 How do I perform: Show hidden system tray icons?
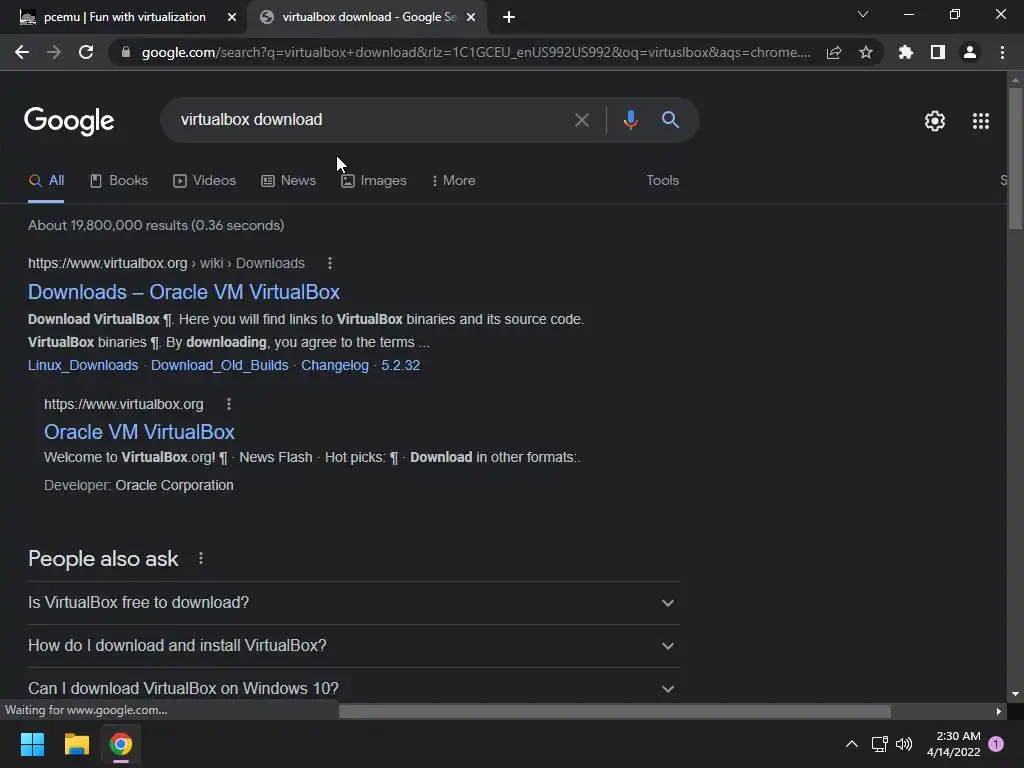[852, 744]
